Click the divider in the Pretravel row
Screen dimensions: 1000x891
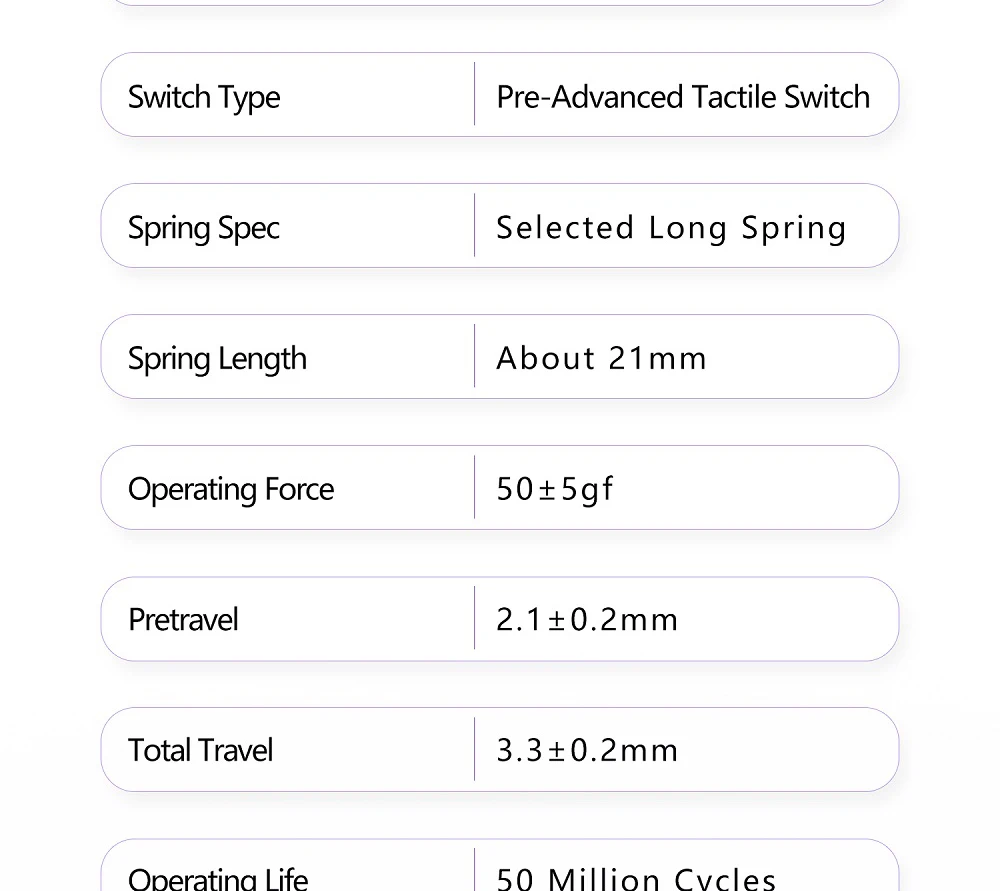tap(474, 617)
